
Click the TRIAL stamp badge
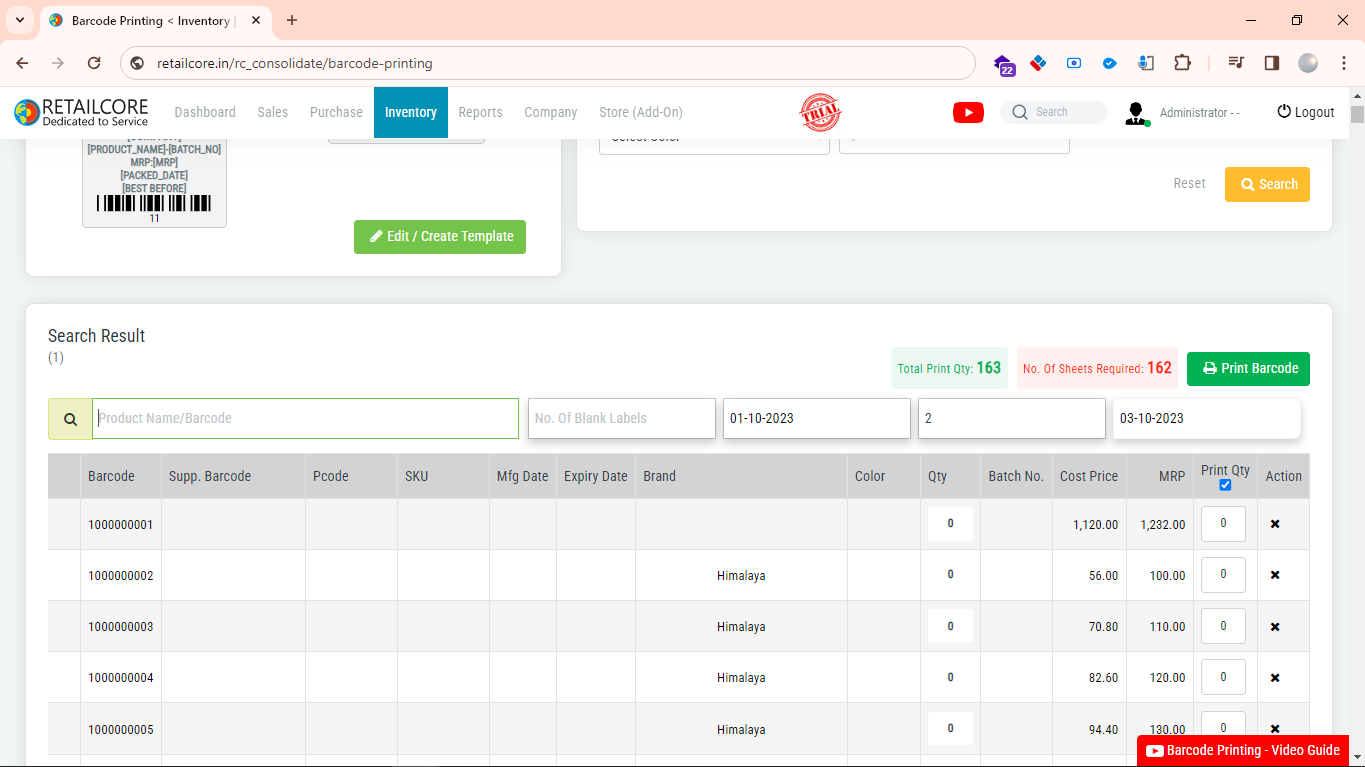[820, 112]
